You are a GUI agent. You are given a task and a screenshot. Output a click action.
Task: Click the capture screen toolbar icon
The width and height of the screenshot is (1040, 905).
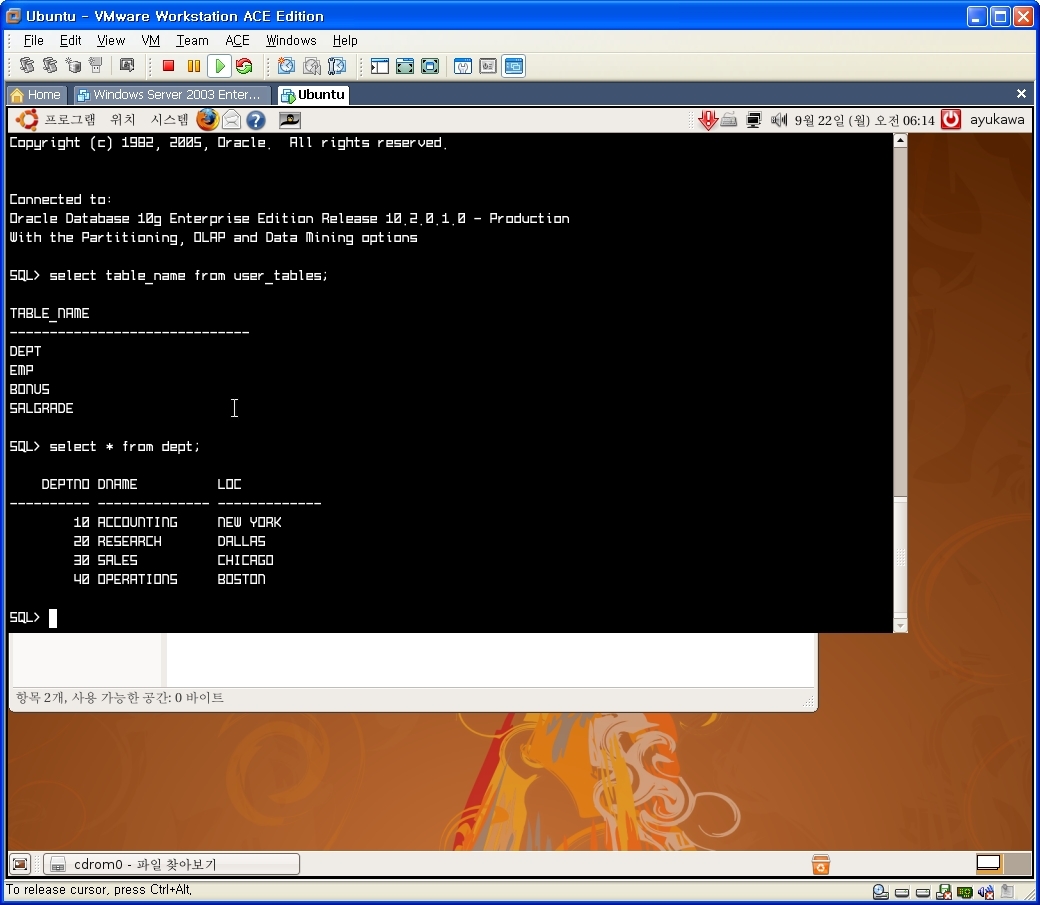126,65
